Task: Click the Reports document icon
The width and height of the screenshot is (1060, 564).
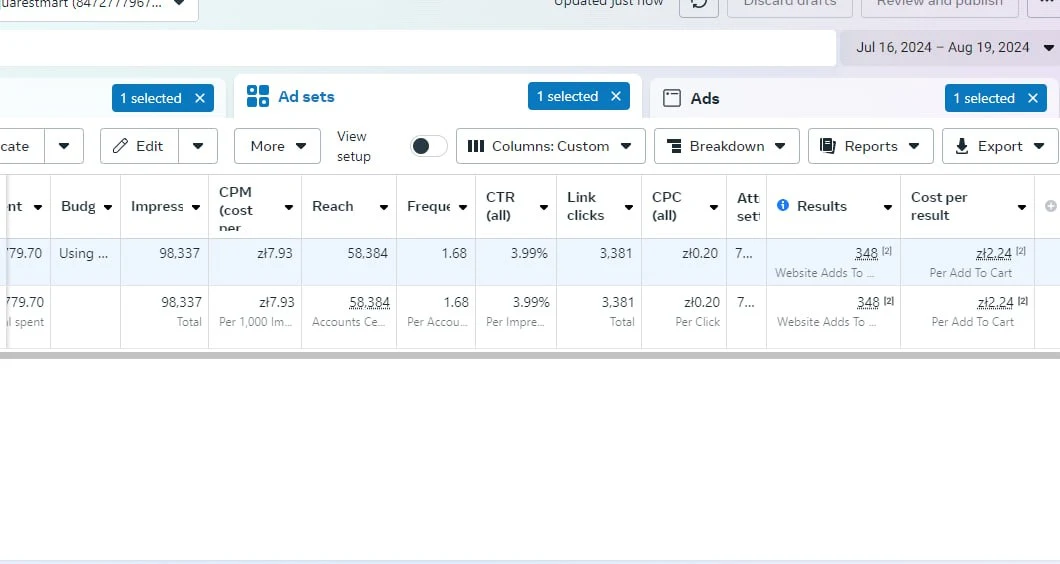Action: click(x=827, y=146)
